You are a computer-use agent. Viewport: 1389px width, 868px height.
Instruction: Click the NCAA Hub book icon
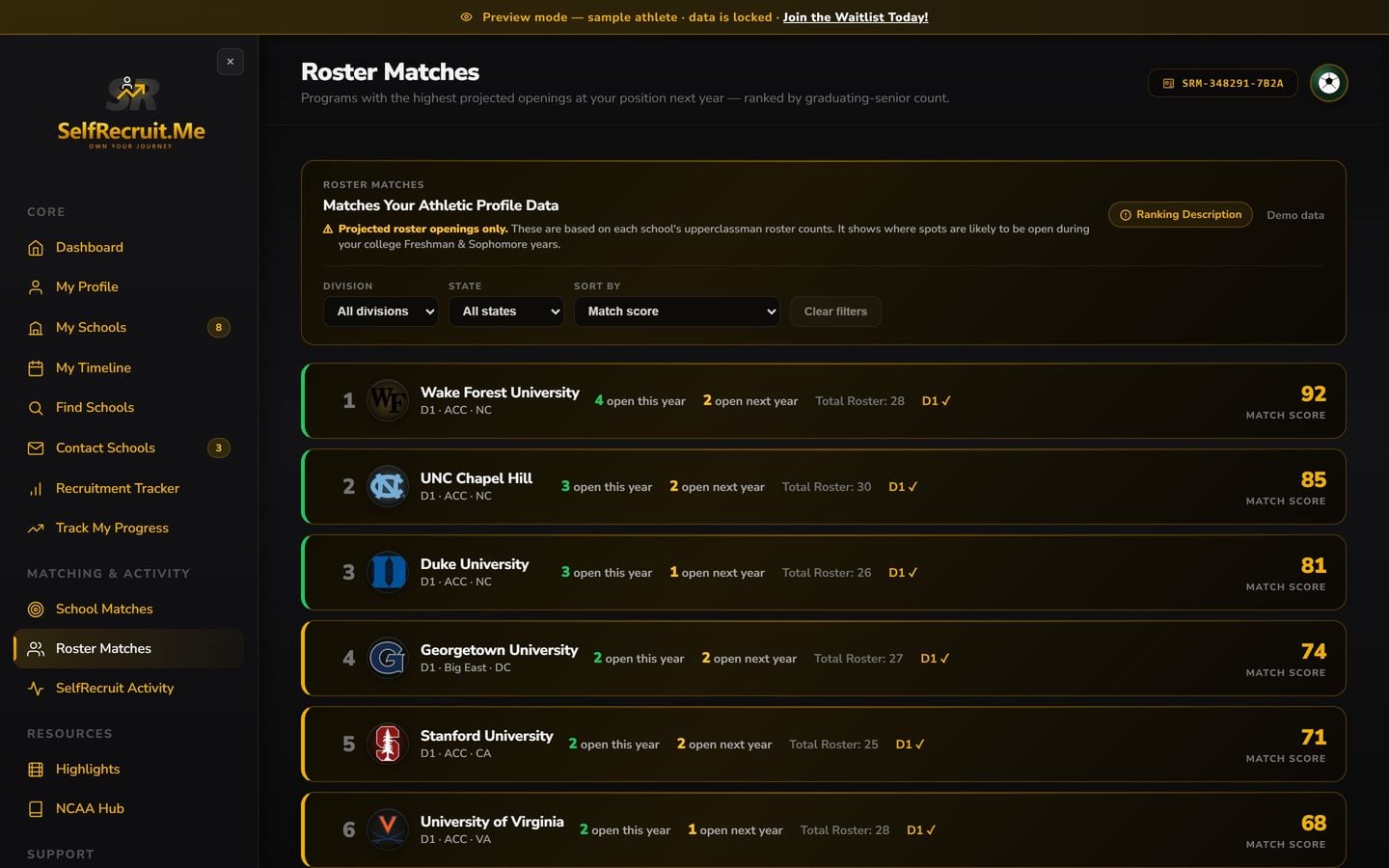[x=36, y=809]
